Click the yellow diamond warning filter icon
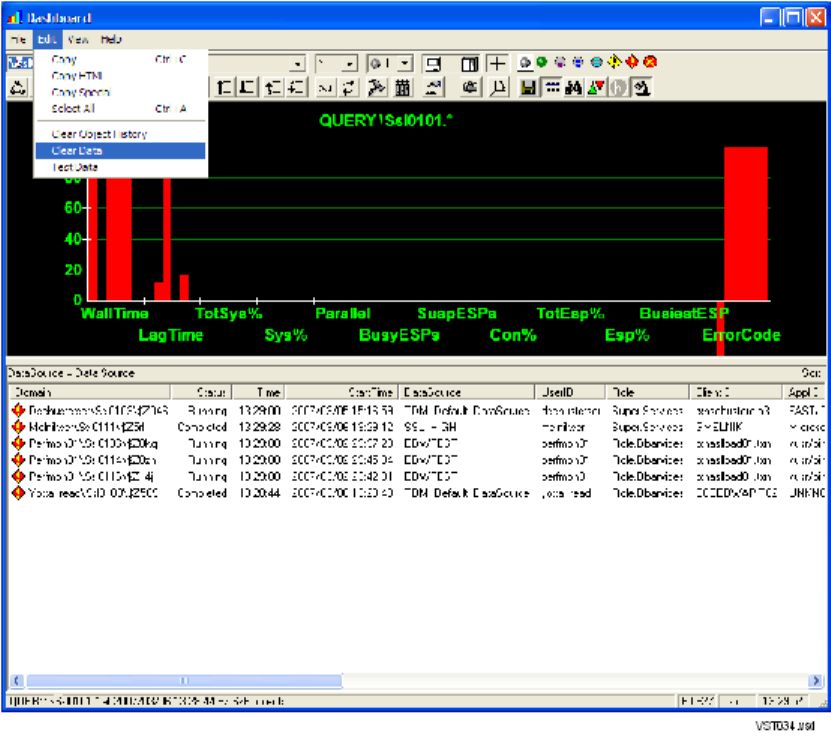Image resolution: width=831 pixels, height=738 pixels. coord(613,63)
